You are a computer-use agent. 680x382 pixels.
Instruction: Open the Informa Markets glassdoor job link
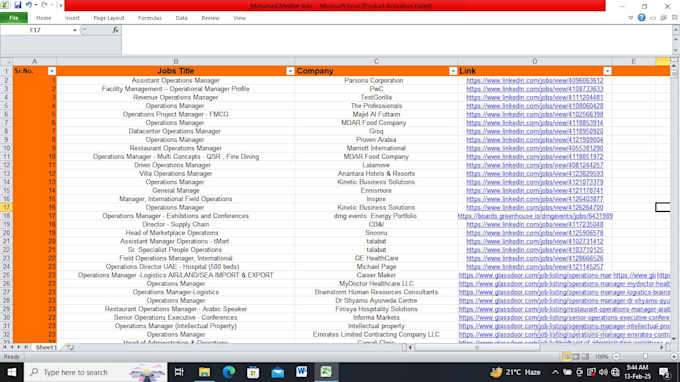(564, 317)
